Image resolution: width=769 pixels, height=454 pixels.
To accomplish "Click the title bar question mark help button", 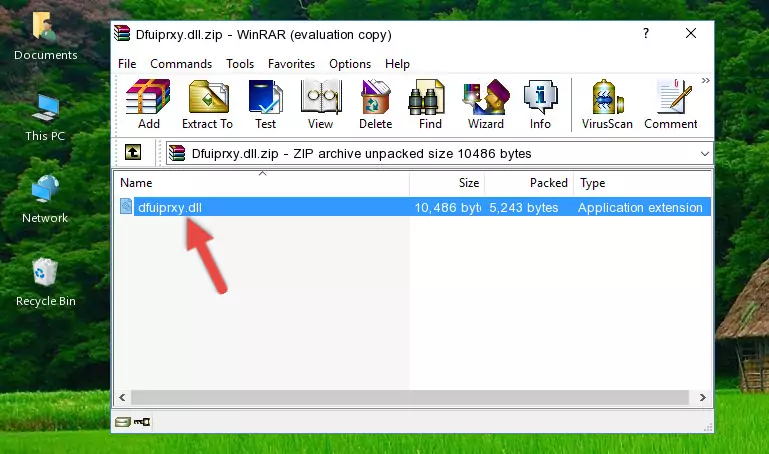I will tap(646, 33).
